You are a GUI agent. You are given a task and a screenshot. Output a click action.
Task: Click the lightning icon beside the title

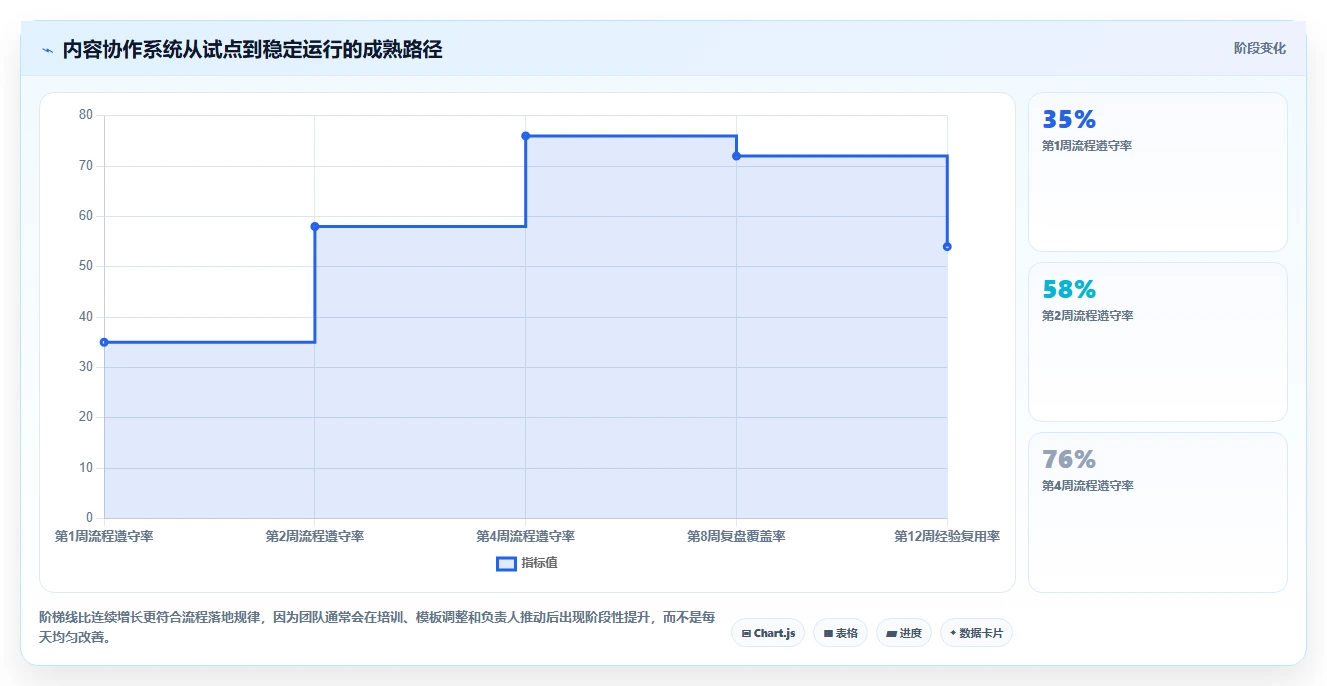click(48, 50)
